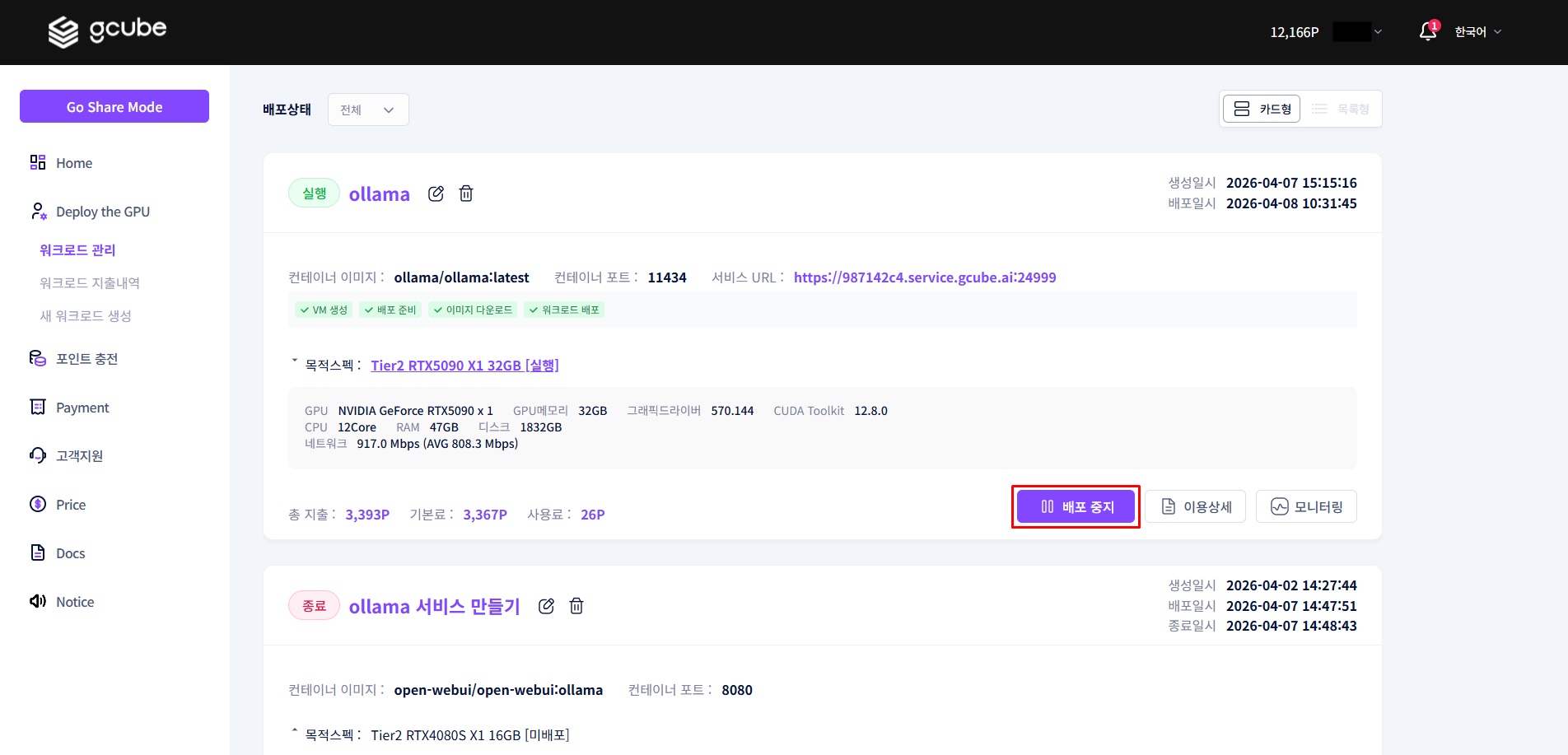Open 이용상세 usage details
Viewport: 1568px width, 755px height.
pyautogui.click(x=1195, y=506)
